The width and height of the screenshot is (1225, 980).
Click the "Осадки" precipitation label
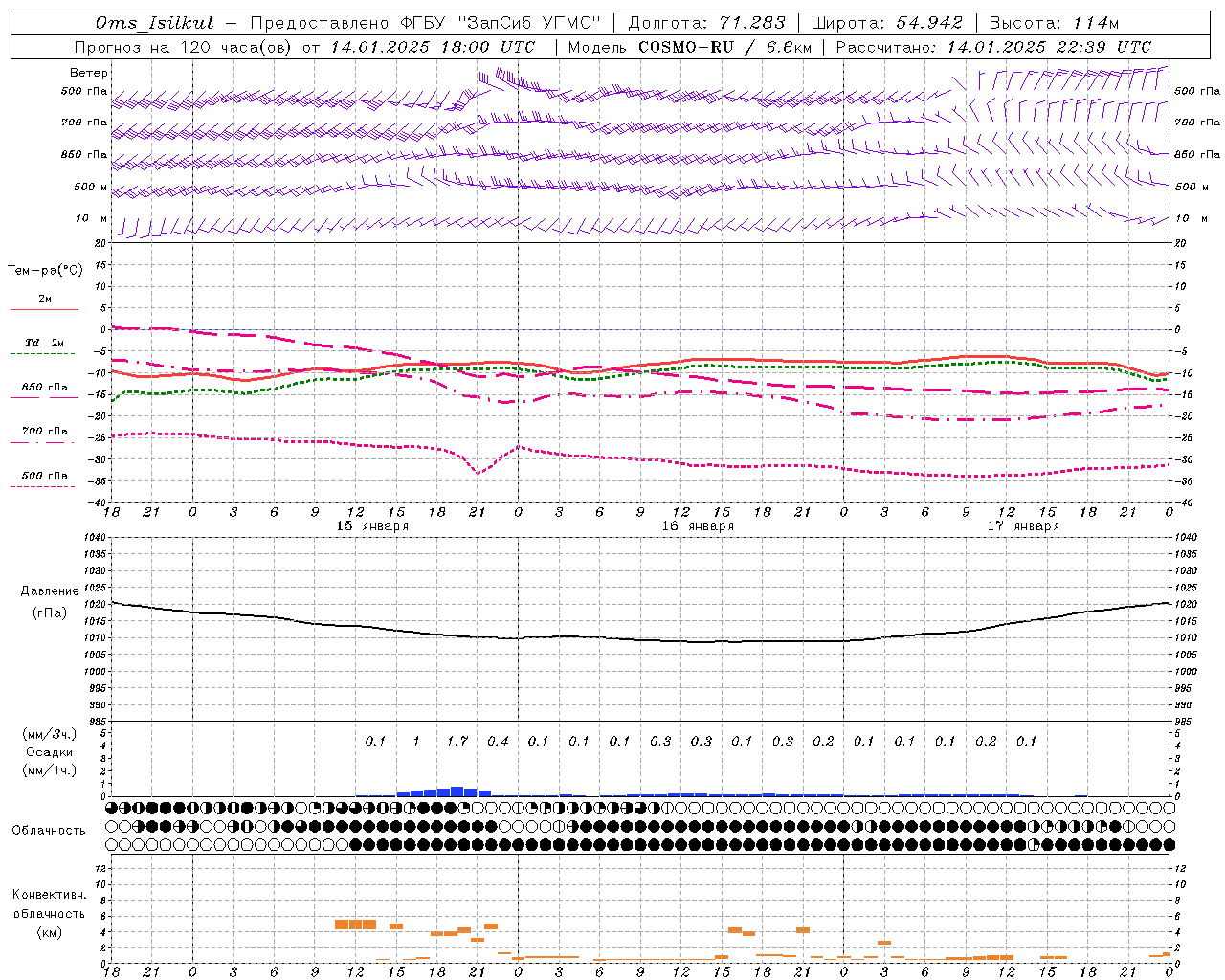[50, 752]
